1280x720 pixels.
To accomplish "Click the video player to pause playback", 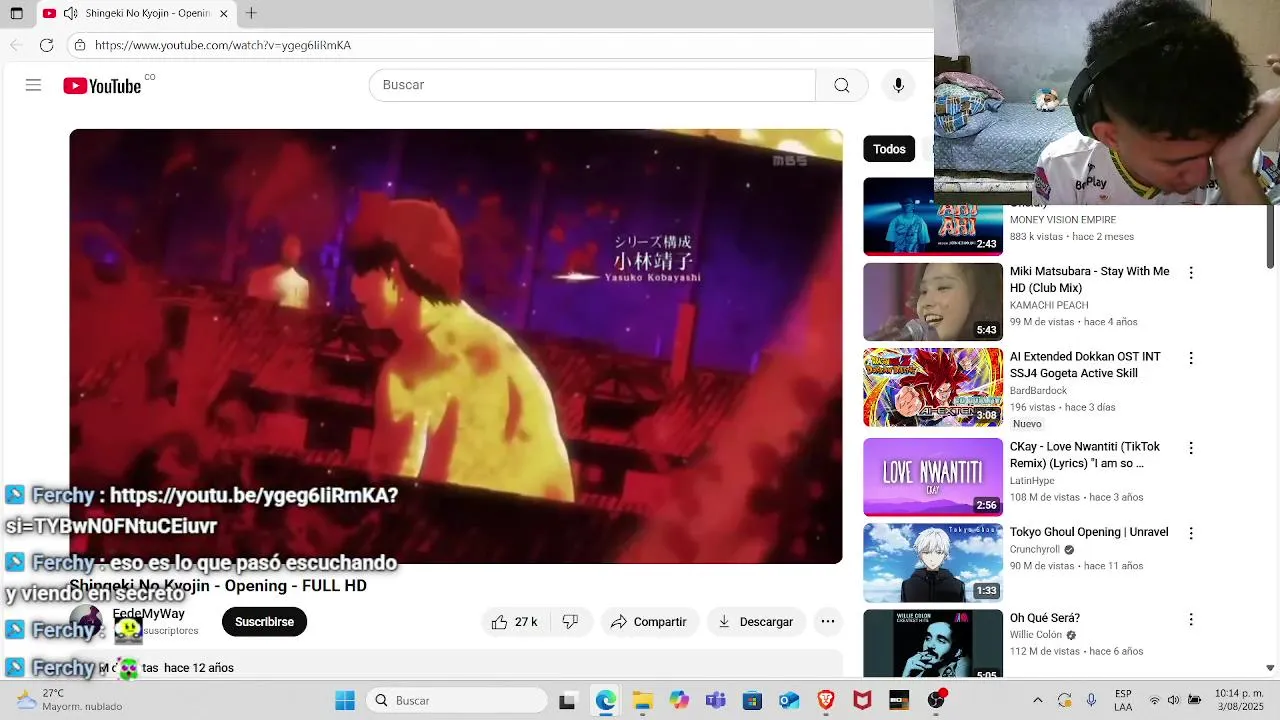I will (456, 346).
